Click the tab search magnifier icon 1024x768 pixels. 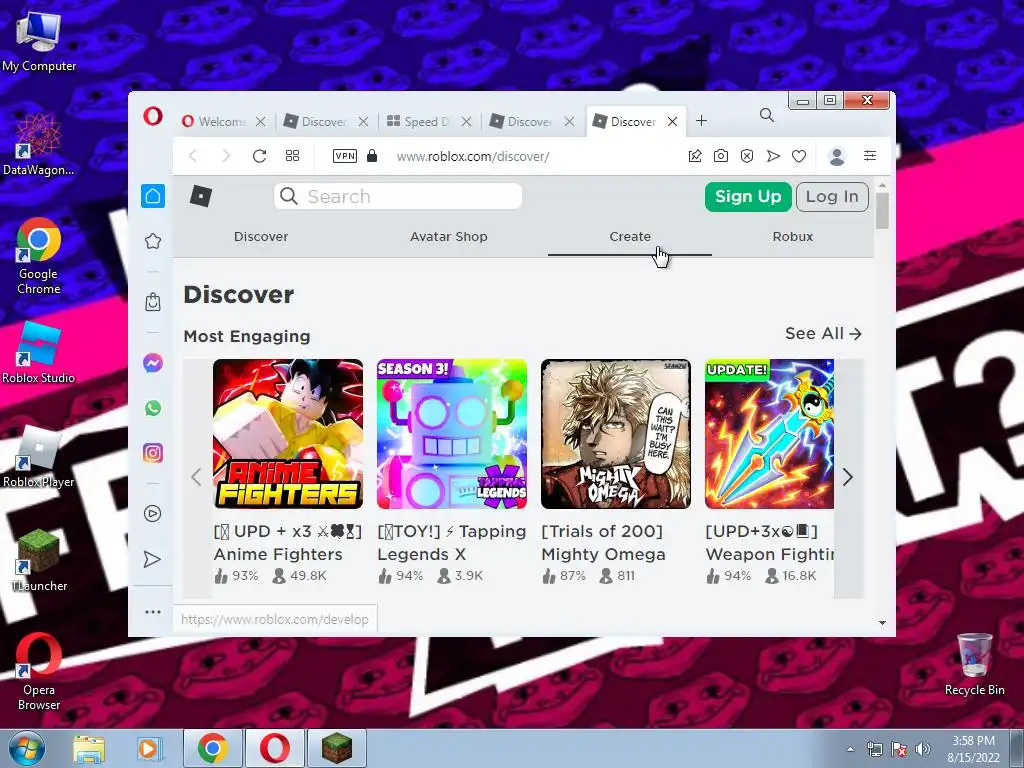click(767, 116)
